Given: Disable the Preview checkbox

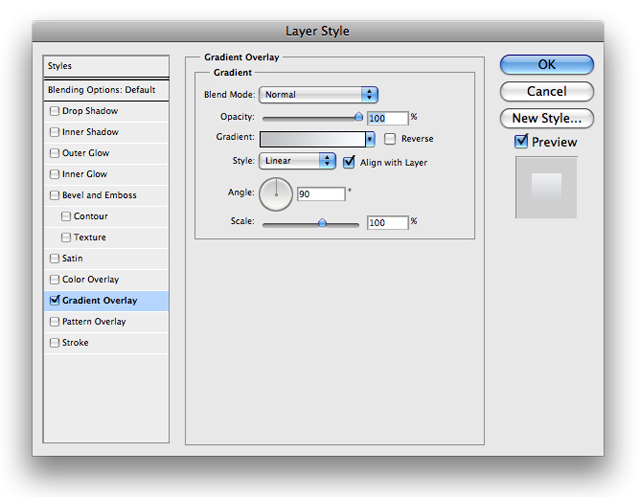Looking at the screenshot, I should coord(521,142).
